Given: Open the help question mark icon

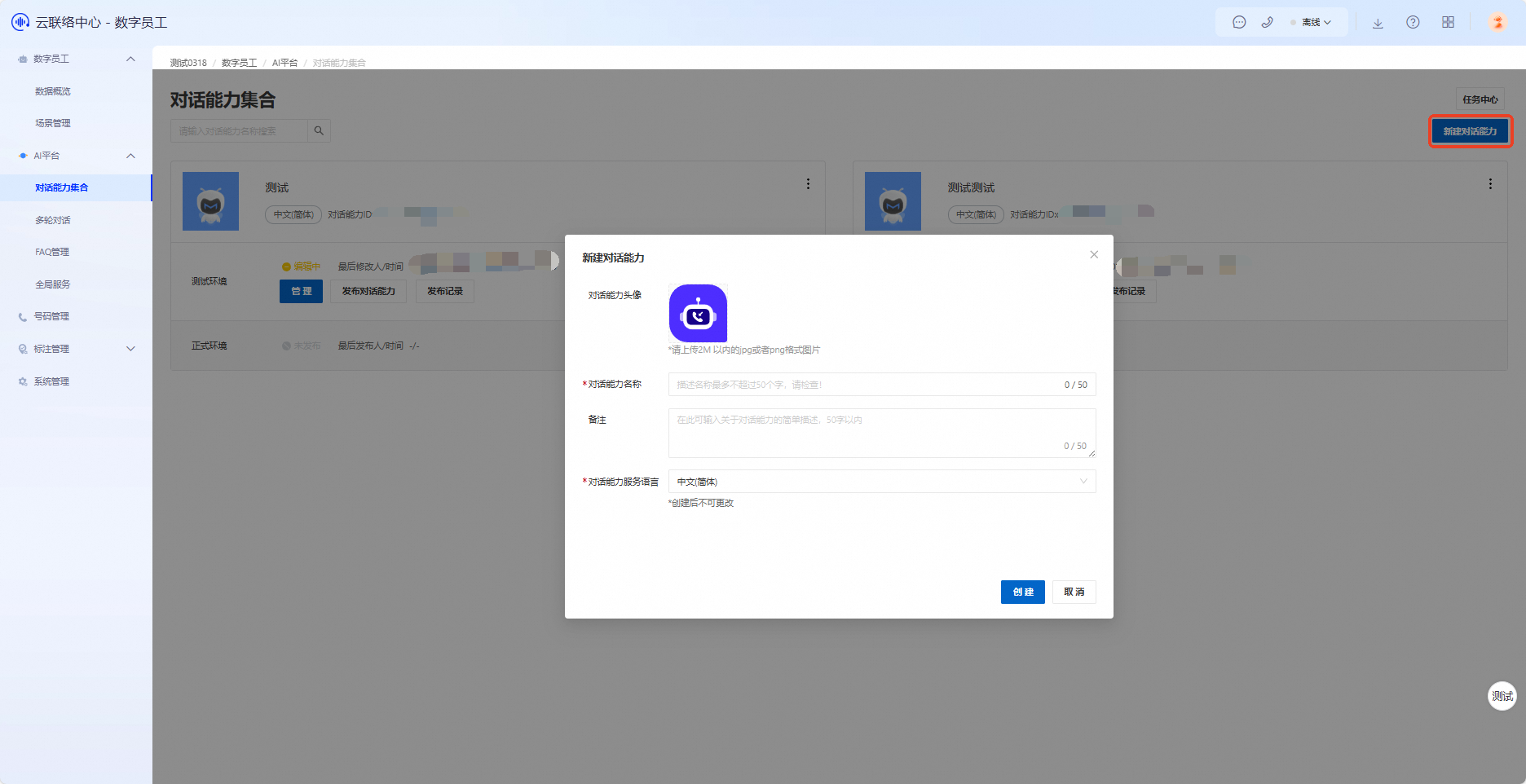Looking at the screenshot, I should click(x=1413, y=23).
